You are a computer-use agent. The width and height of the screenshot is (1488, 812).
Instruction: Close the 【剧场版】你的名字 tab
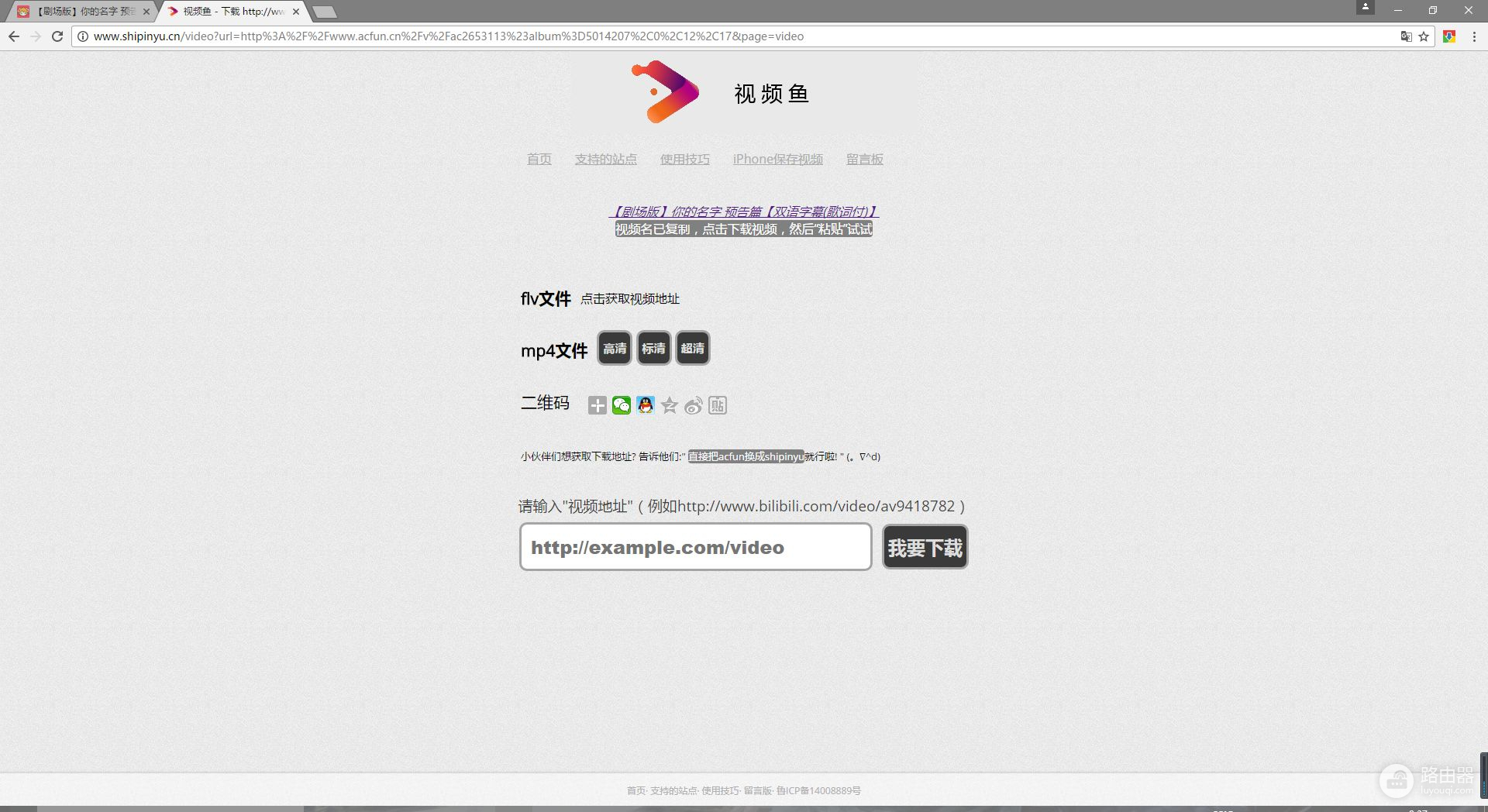tap(146, 12)
